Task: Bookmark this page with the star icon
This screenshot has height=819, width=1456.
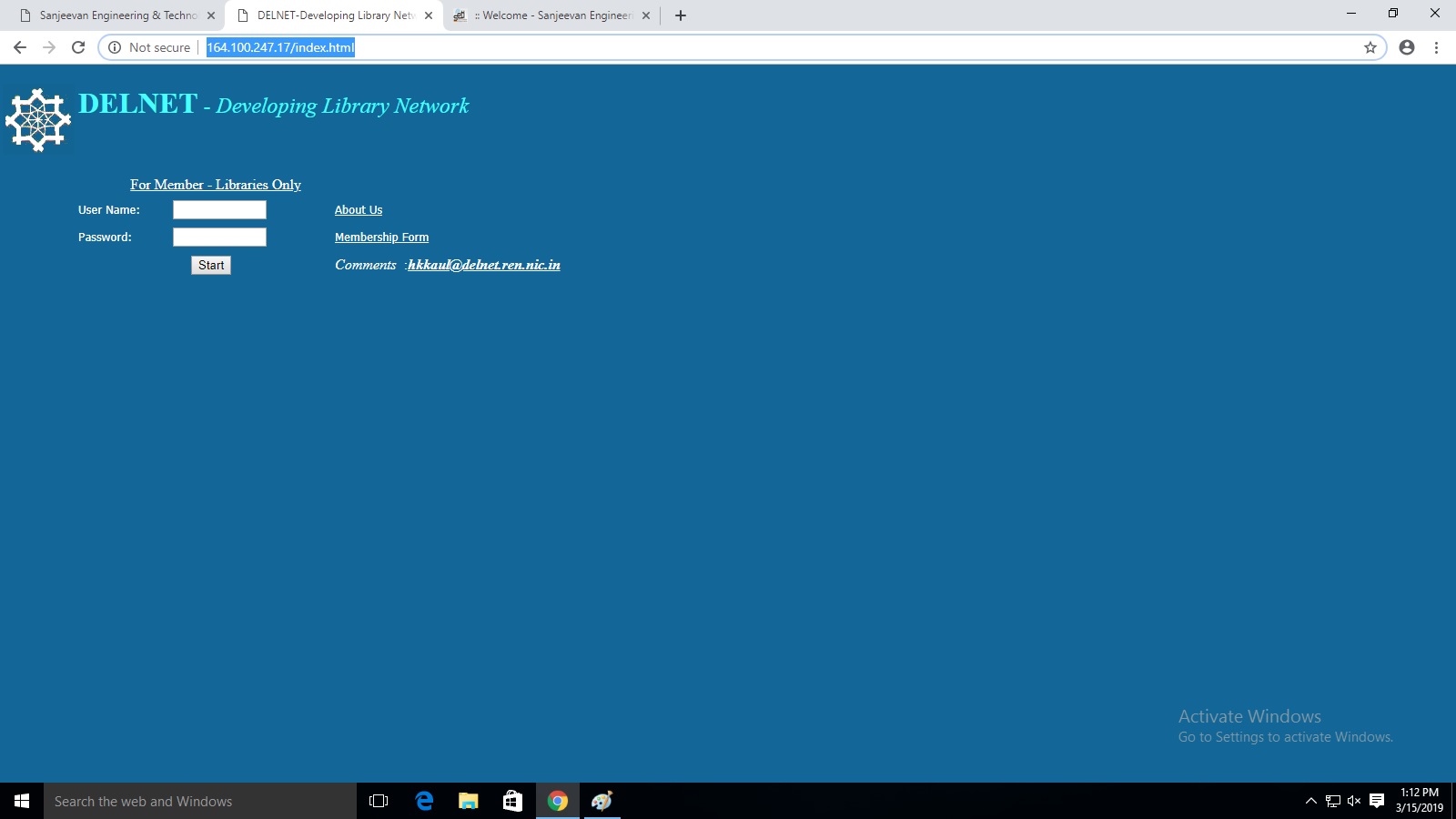Action: pyautogui.click(x=1370, y=47)
